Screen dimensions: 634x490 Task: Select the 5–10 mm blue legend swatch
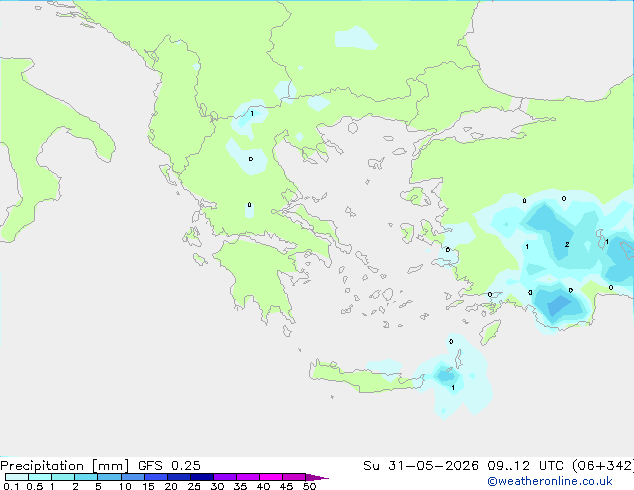[110, 477]
